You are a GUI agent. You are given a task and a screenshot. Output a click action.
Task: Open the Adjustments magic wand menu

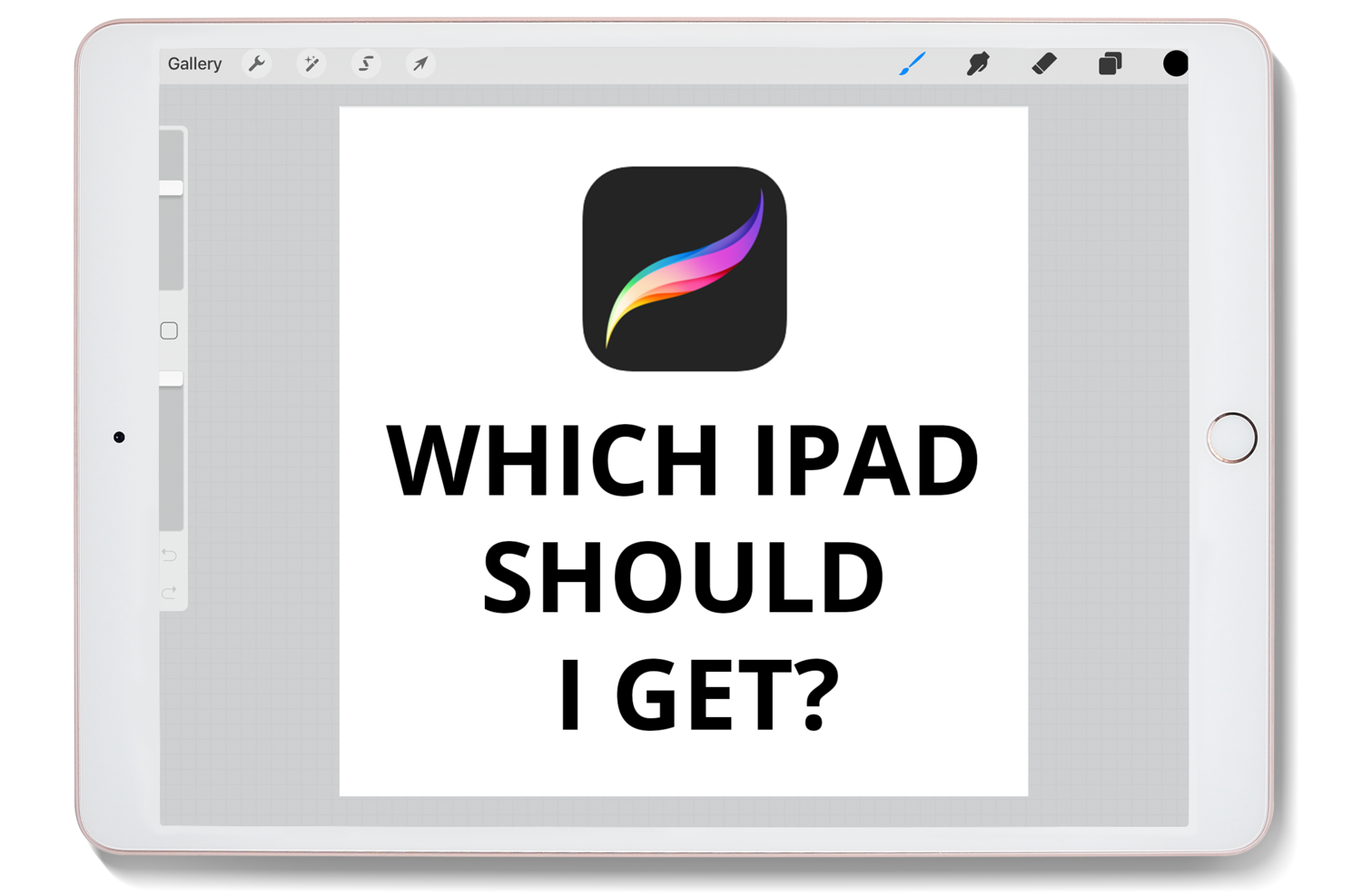point(311,64)
